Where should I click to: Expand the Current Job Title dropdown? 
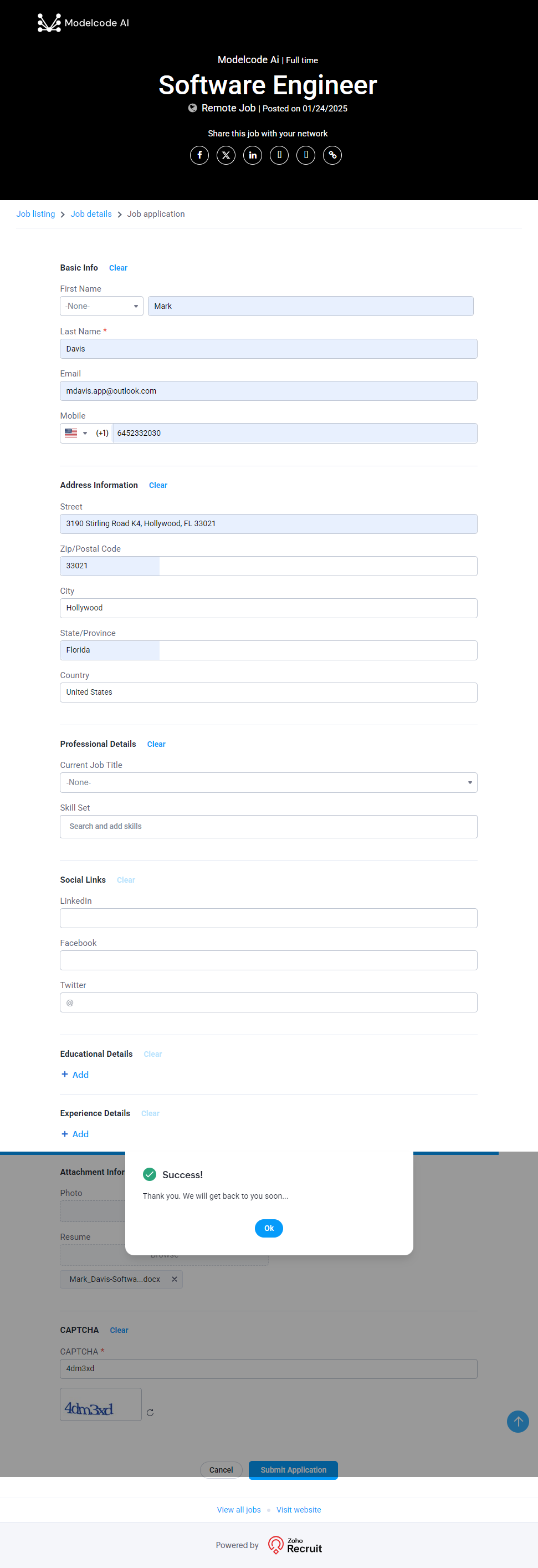tap(268, 783)
